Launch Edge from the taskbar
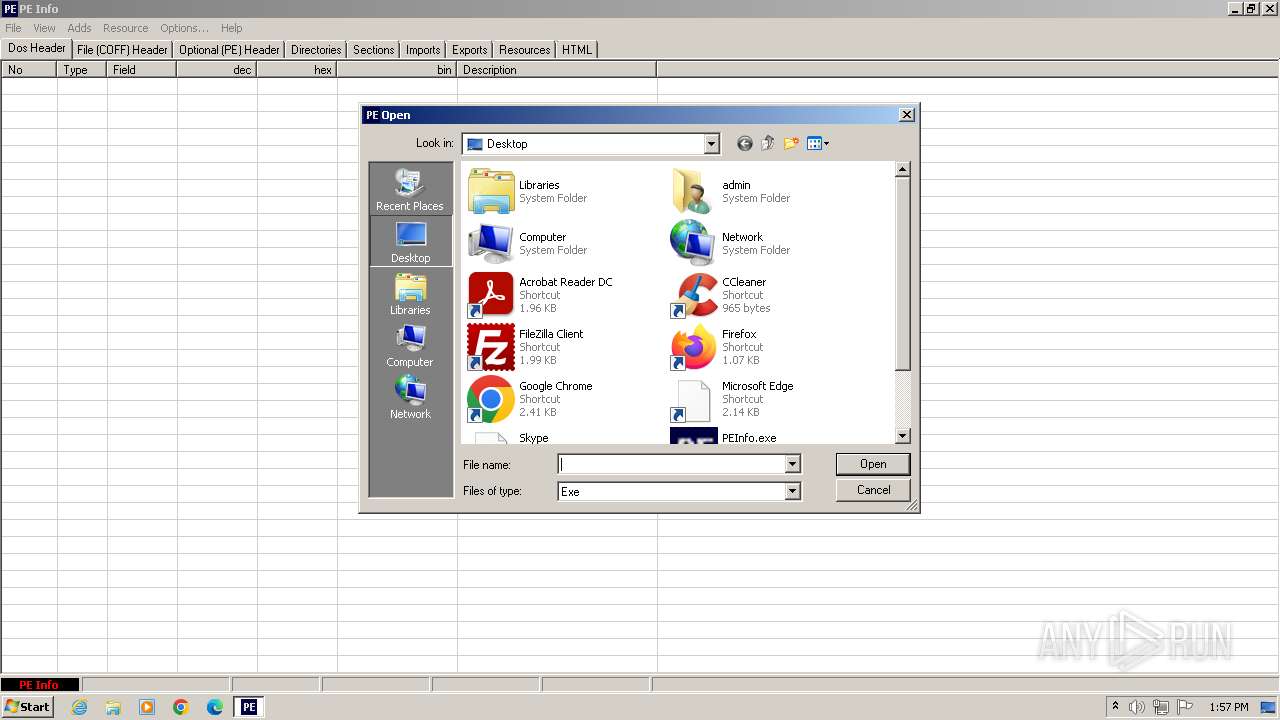Viewport: 1280px width, 720px height. 215,707
